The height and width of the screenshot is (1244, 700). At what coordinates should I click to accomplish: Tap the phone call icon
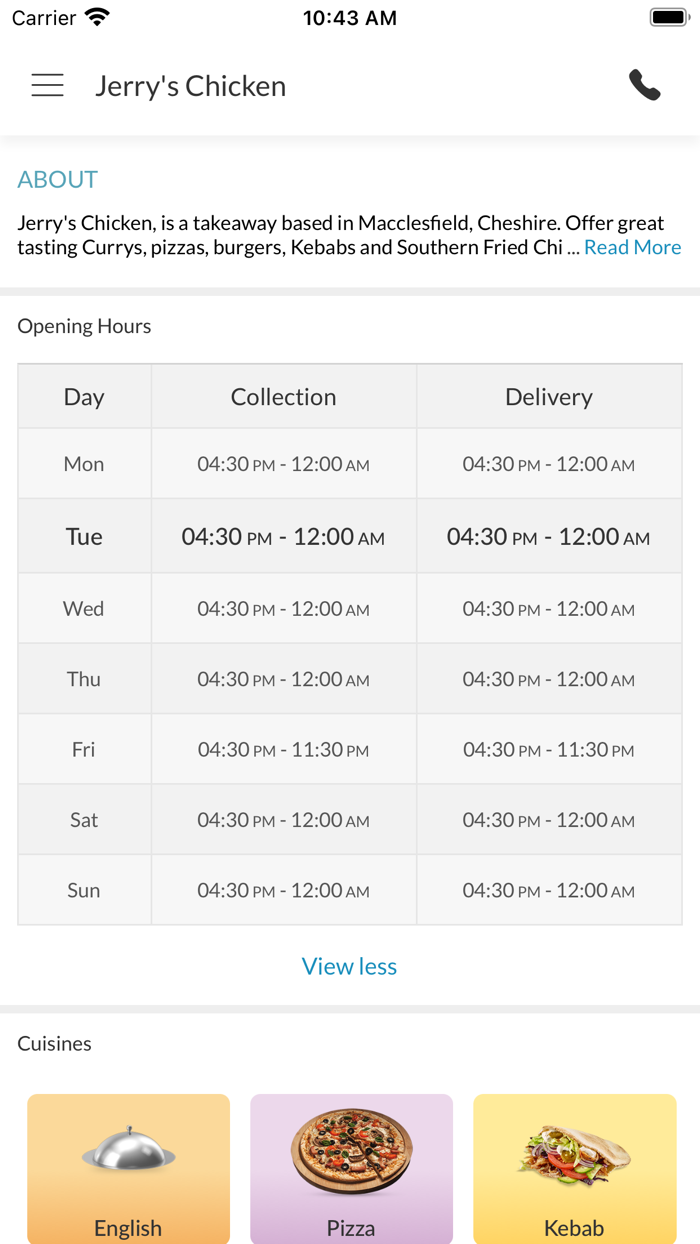click(645, 86)
